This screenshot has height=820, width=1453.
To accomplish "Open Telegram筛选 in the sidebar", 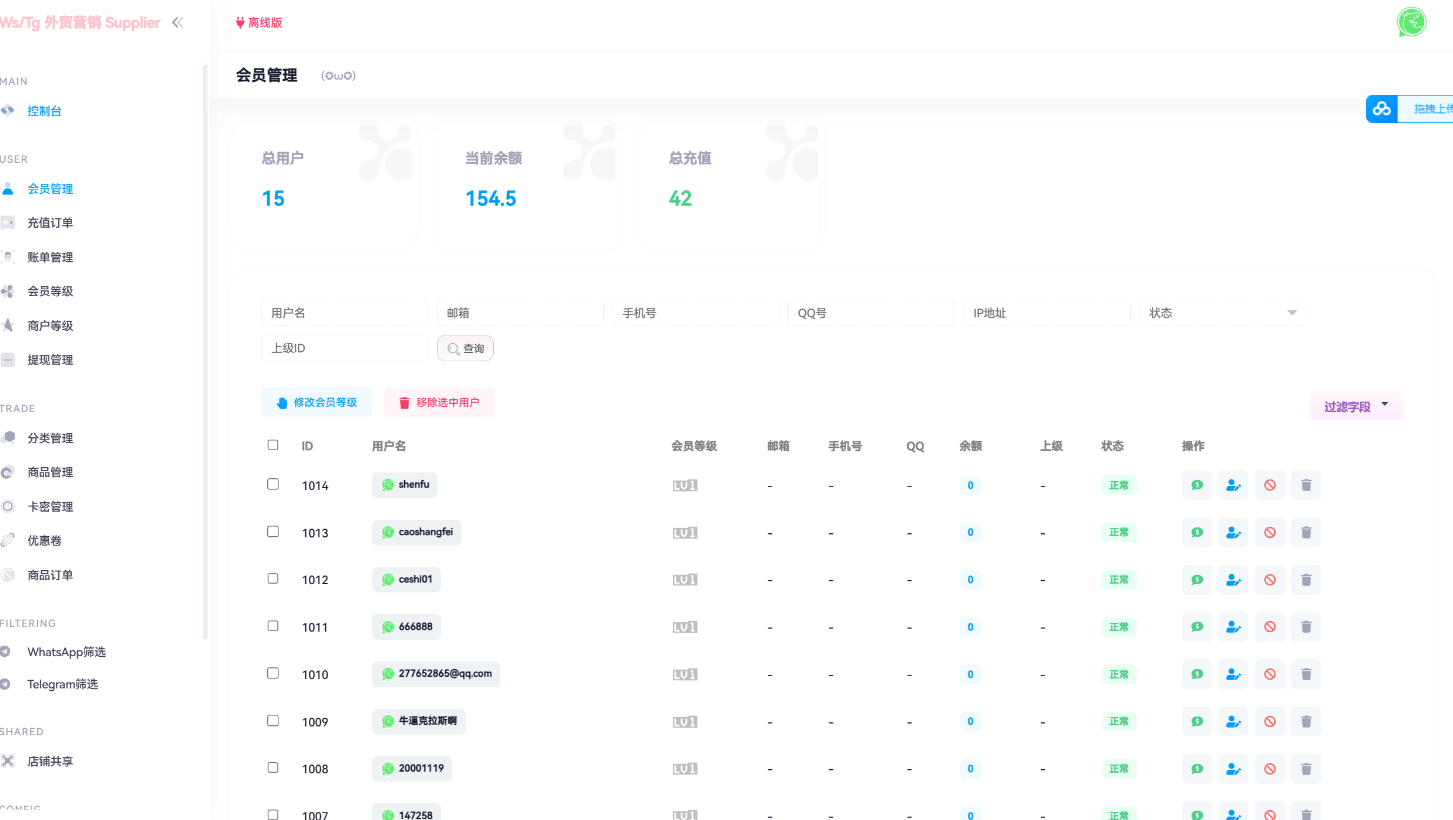I will click(x=62, y=684).
